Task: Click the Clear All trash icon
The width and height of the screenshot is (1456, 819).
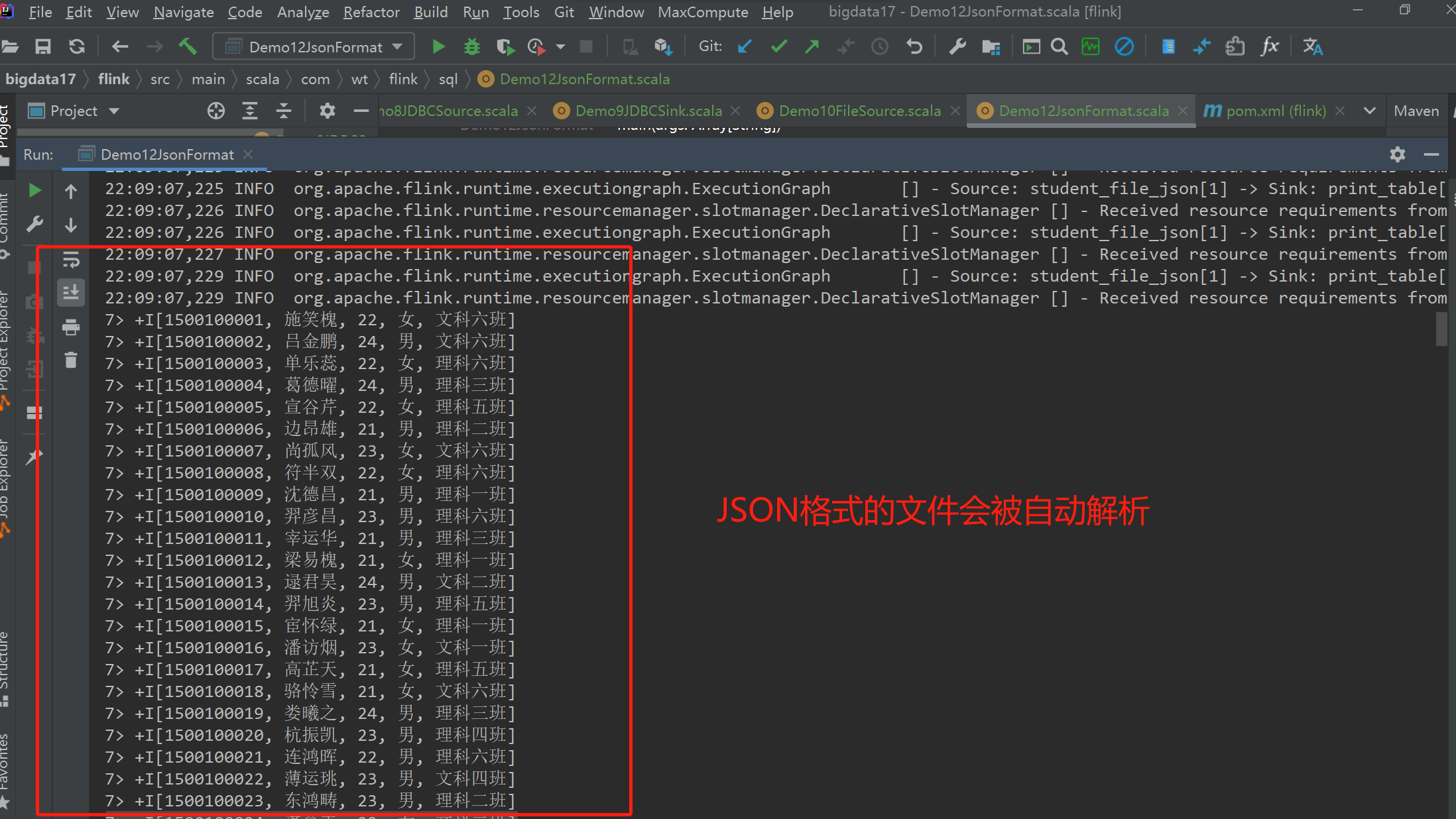Action: [x=71, y=360]
